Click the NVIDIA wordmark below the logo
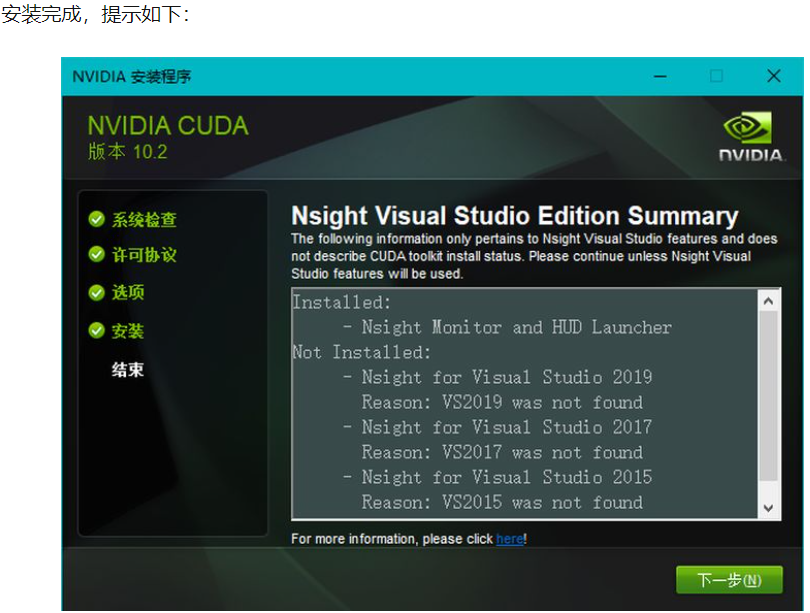This screenshot has height=613, width=810. tap(749, 156)
